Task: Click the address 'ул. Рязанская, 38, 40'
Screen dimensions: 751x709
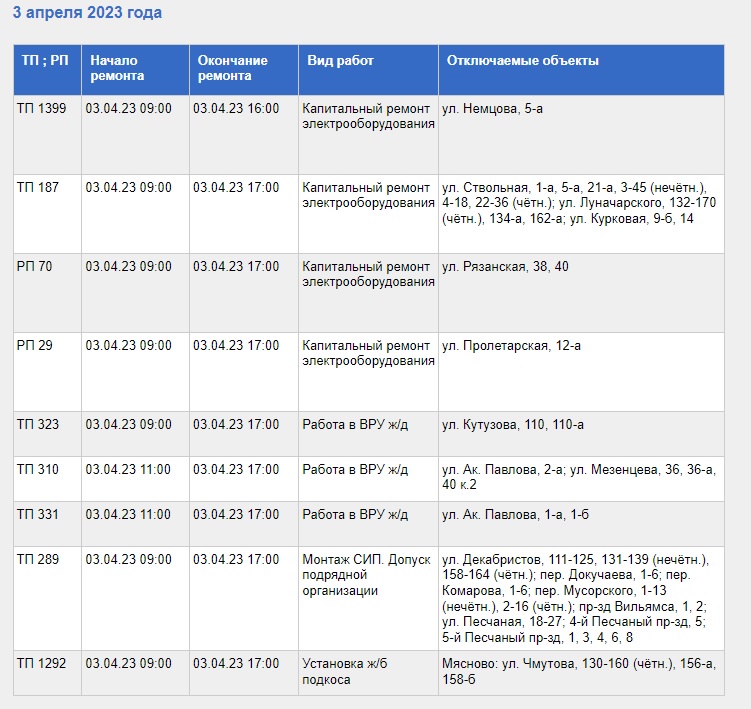Action: pos(505,267)
